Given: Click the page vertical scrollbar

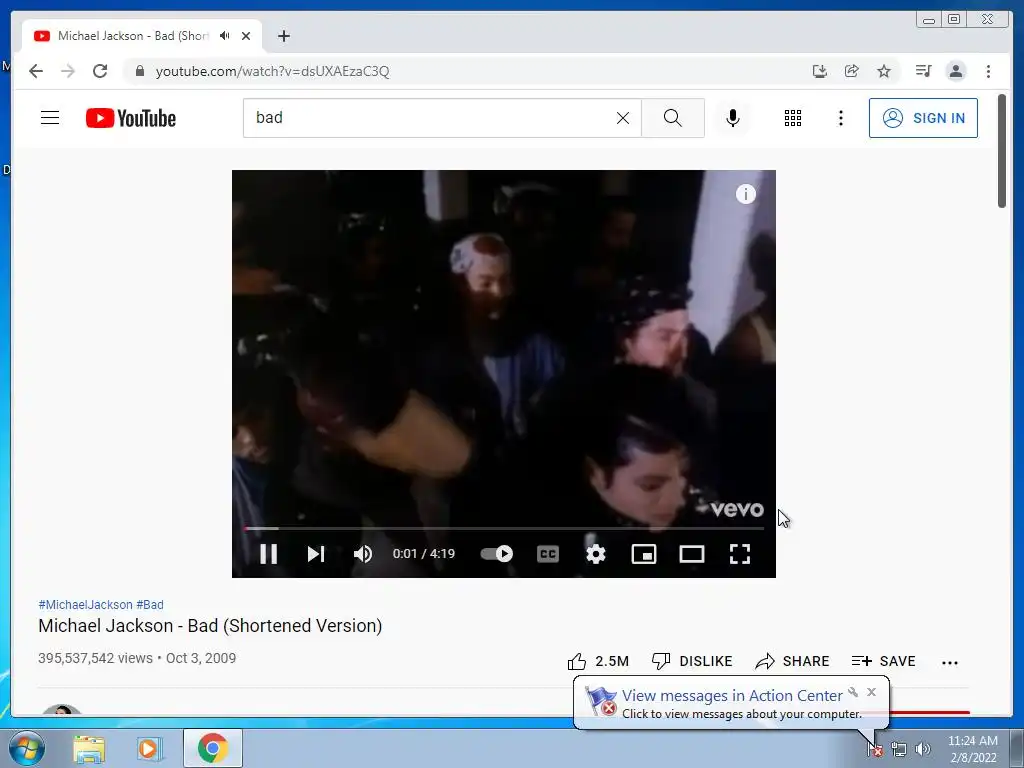Looking at the screenshot, I should point(1002,152).
